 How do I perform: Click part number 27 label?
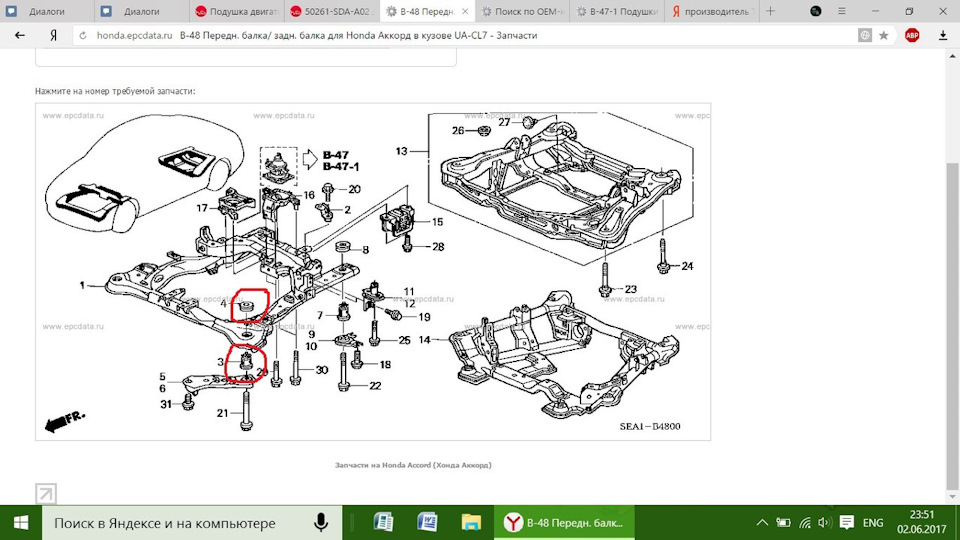[x=504, y=122]
